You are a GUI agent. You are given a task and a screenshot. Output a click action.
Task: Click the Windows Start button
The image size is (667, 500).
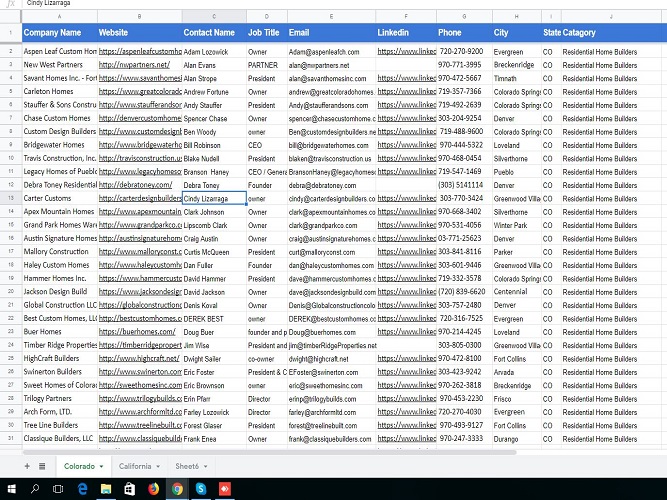(10, 489)
